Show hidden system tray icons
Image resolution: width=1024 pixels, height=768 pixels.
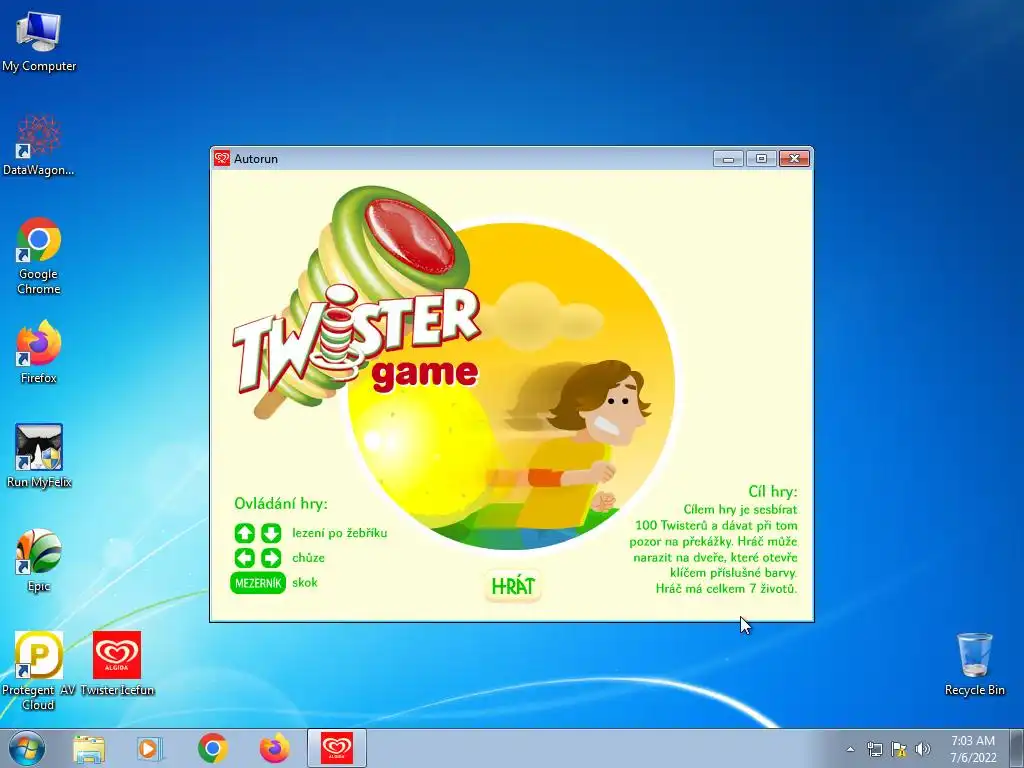850,749
